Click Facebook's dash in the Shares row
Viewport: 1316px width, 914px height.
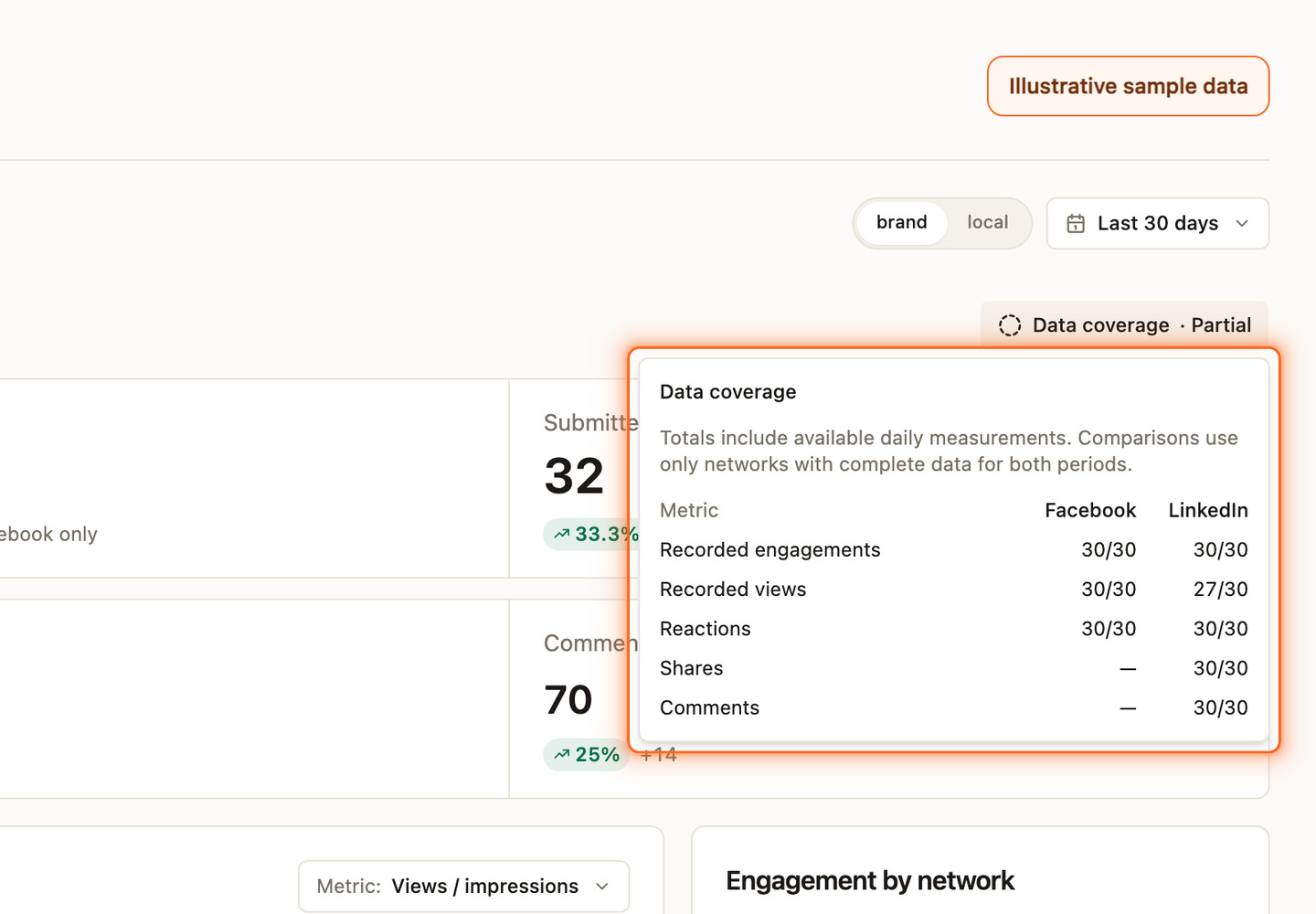(x=1129, y=668)
